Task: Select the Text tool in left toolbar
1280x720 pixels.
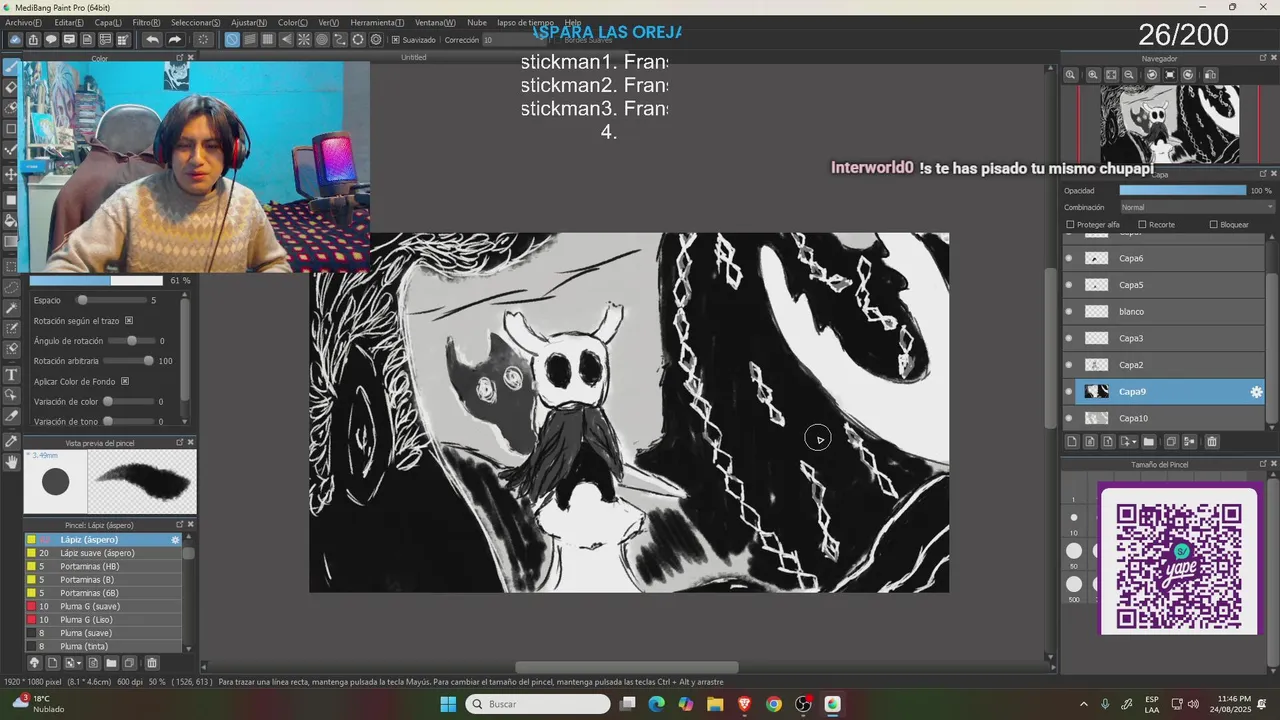Action: pyautogui.click(x=12, y=375)
